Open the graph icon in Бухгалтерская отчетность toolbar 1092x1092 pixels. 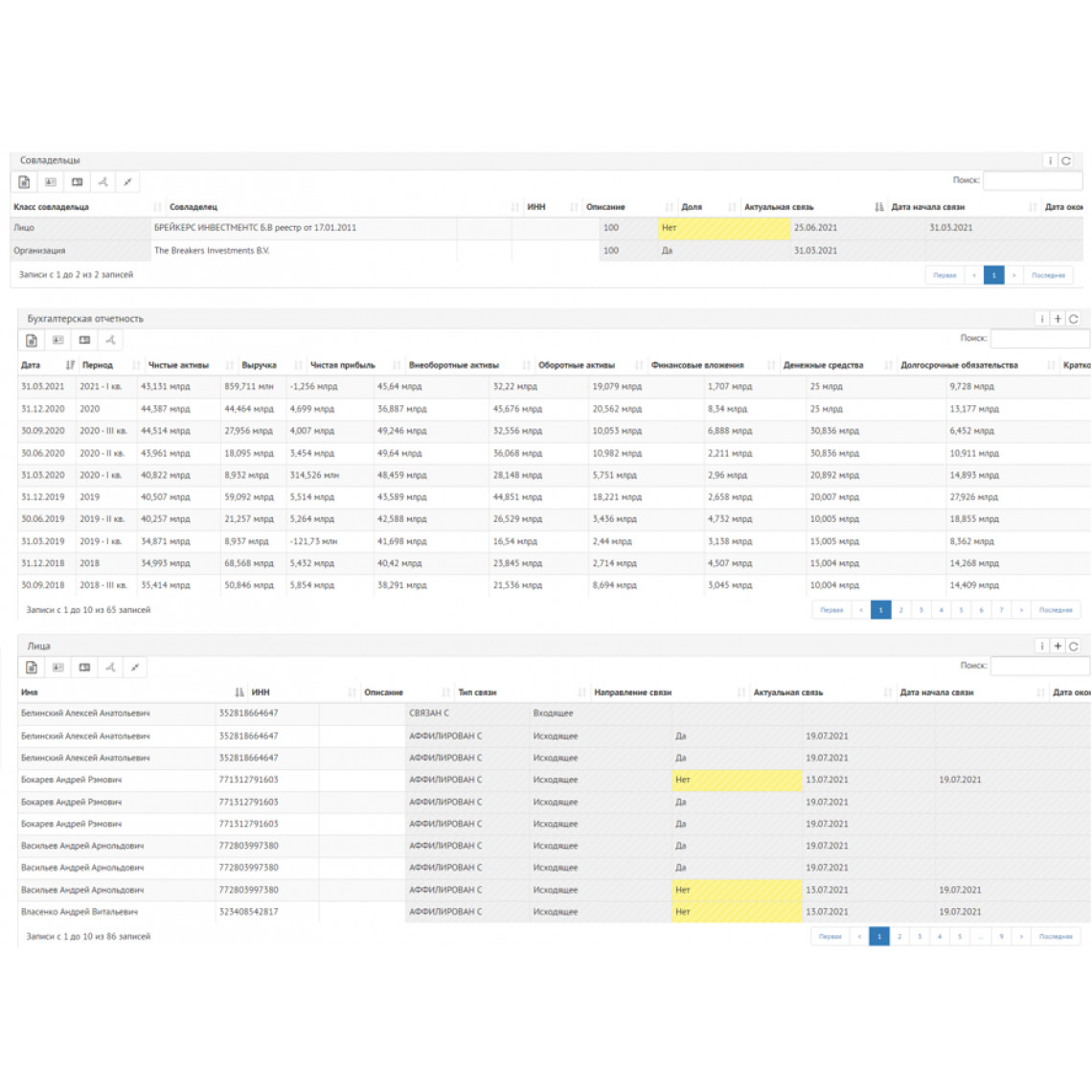(110, 341)
